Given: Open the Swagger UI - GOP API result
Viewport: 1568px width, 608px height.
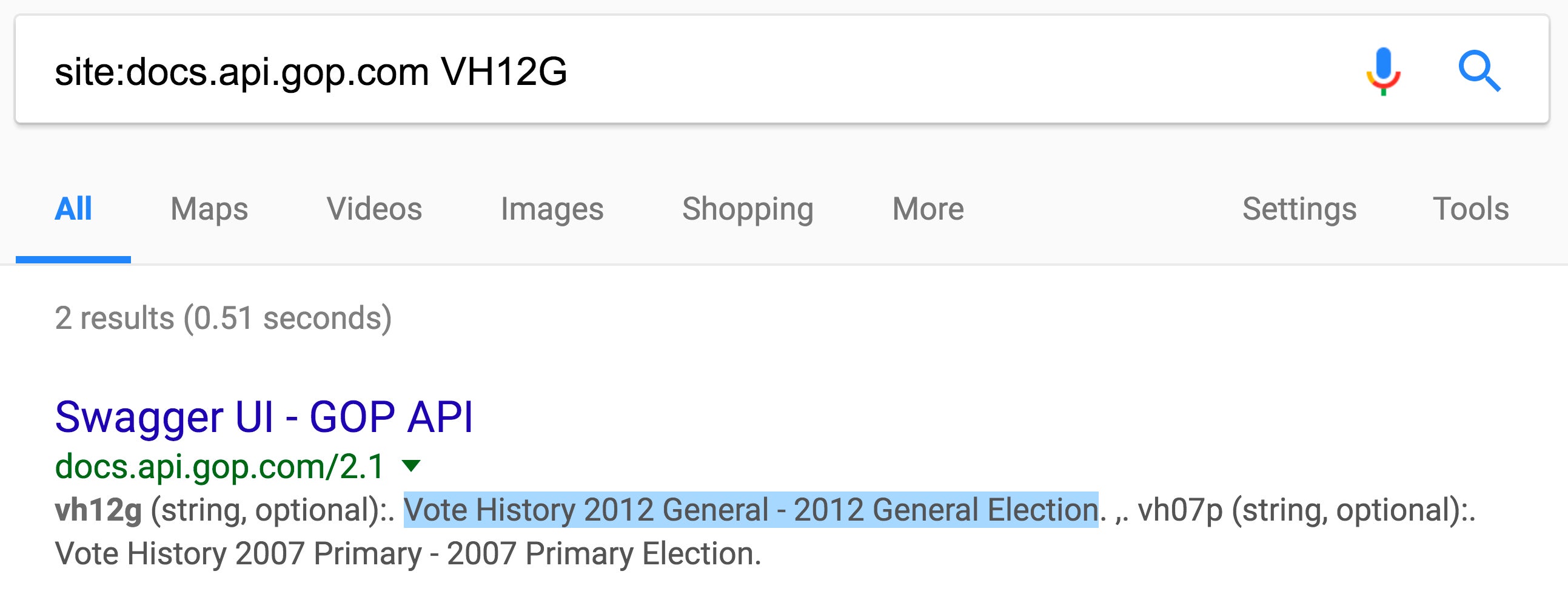Looking at the screenshot, I should (x=264, y=417).
